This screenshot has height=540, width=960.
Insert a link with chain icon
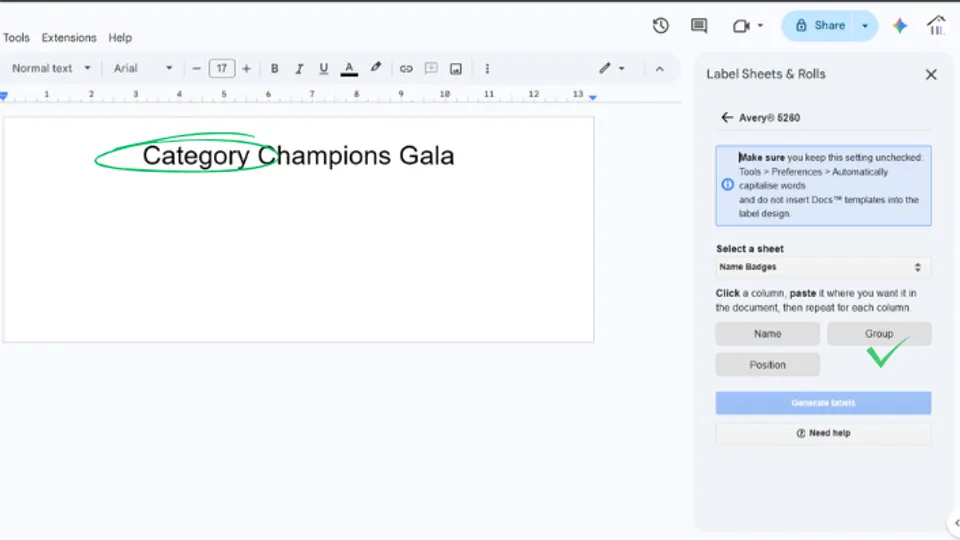point(406,69)
